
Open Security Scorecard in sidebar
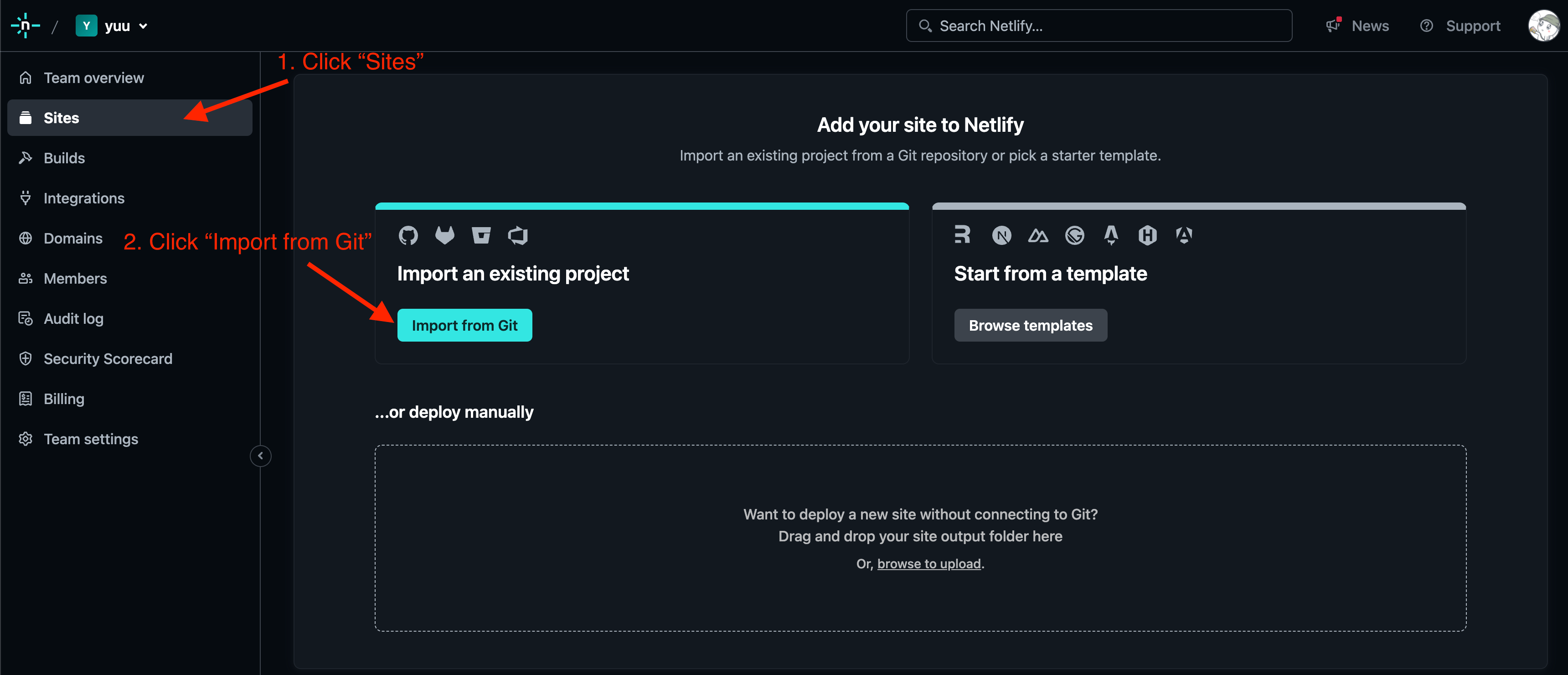129,359
